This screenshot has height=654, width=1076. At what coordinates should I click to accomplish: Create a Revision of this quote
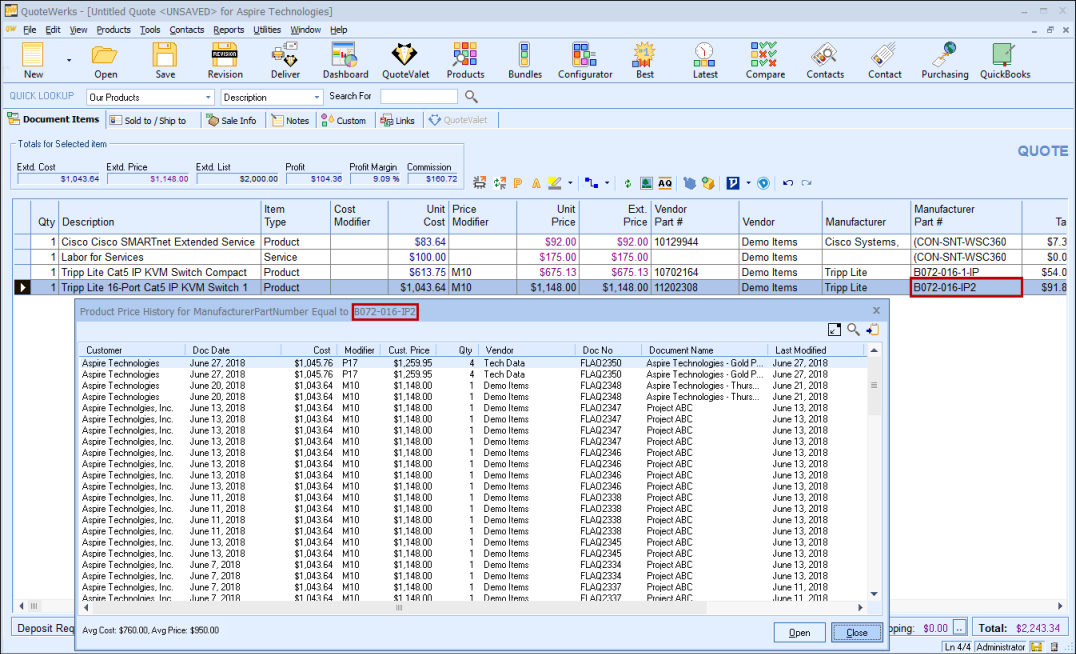pyautogui.click(x=224, y=60)
